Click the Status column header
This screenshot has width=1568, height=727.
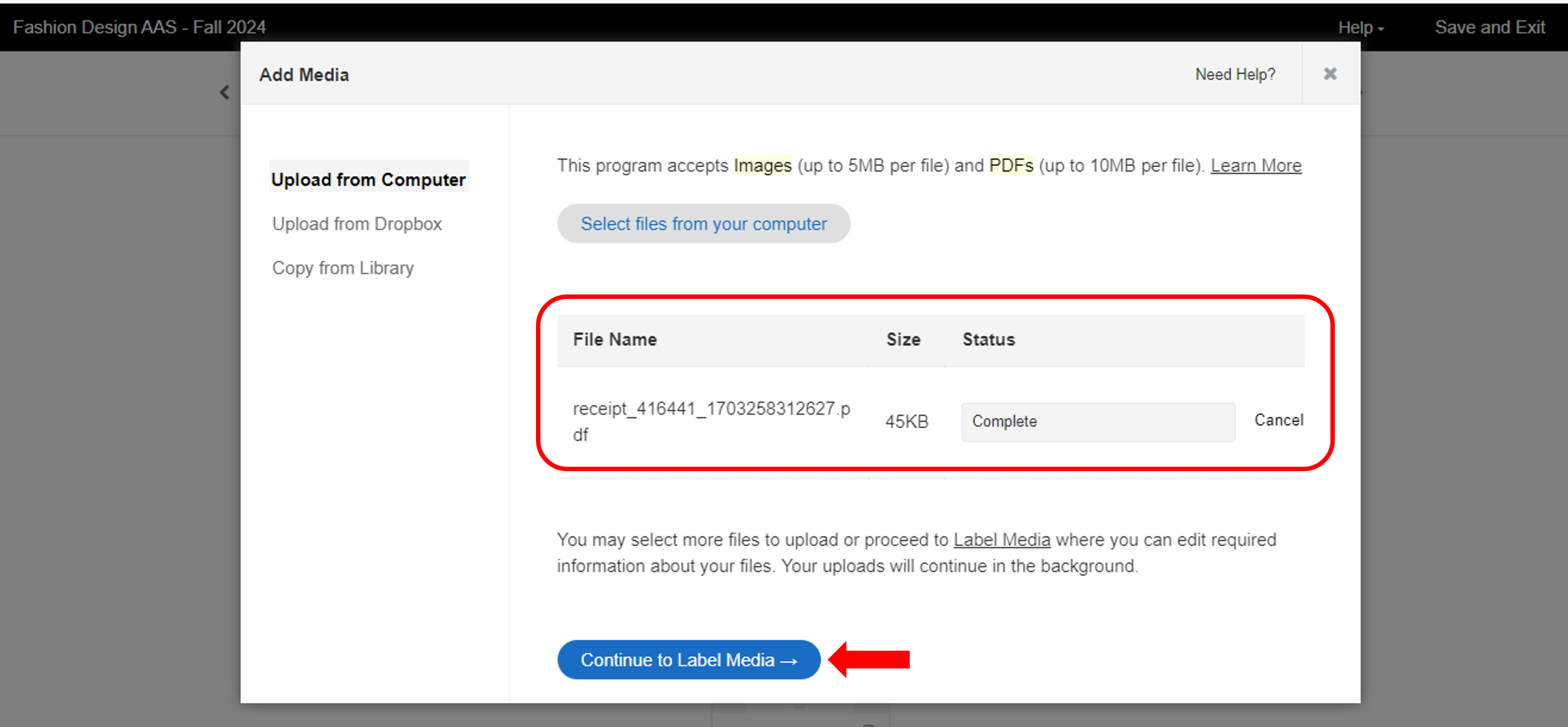988,339
